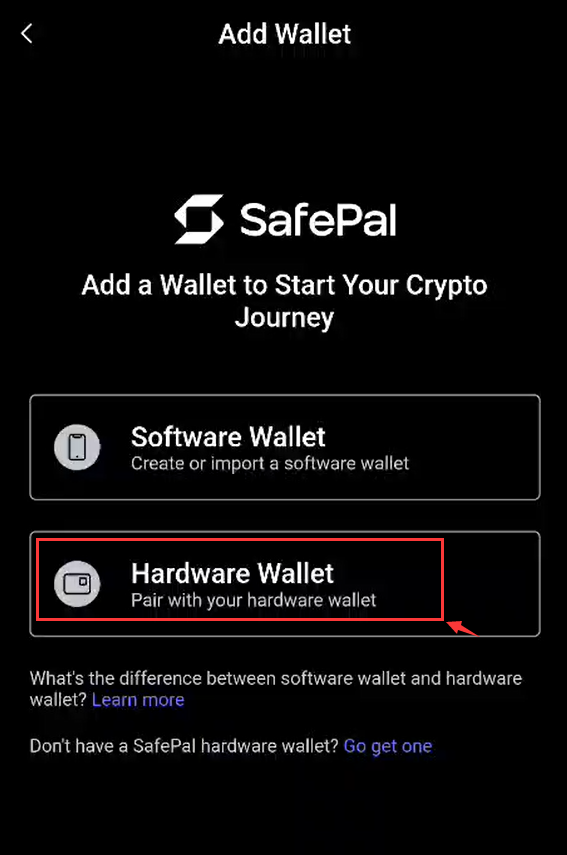
Task: Select the Software Wallet option card
Action: [285, 447]
